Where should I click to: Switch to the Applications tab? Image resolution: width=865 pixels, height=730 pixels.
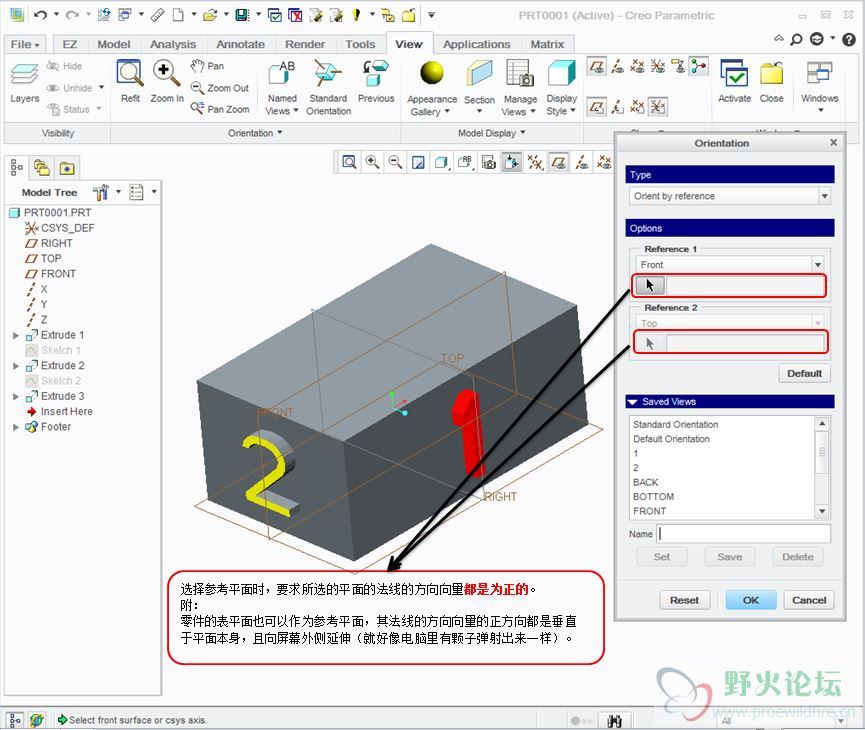(x=476, y=44)
